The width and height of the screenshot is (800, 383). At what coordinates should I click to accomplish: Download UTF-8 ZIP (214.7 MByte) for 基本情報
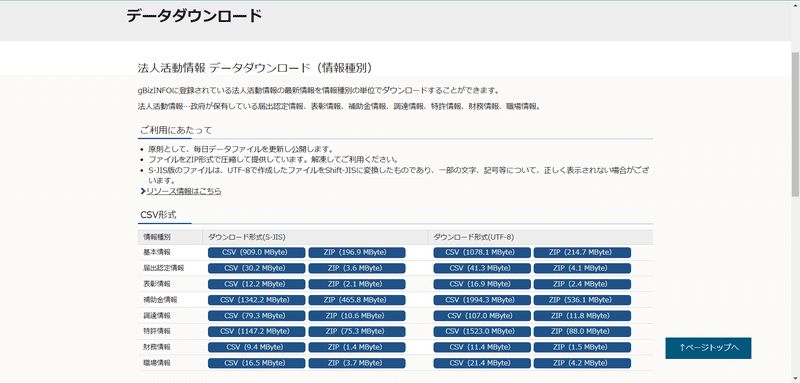(x=582, y=252)
